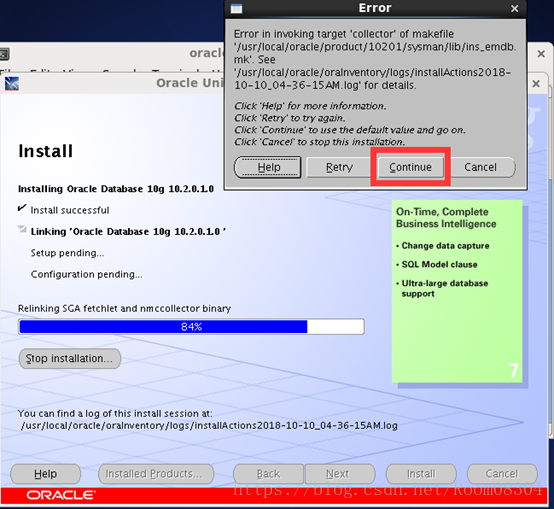Open Installed Products list

[156, 474]
